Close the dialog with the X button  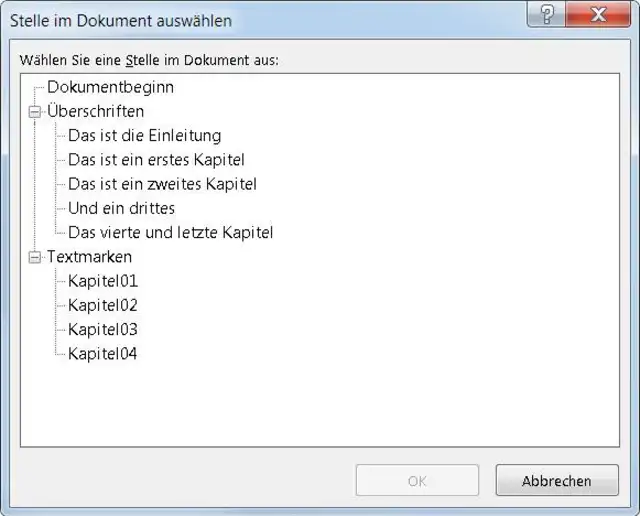[x=597, y=15]
